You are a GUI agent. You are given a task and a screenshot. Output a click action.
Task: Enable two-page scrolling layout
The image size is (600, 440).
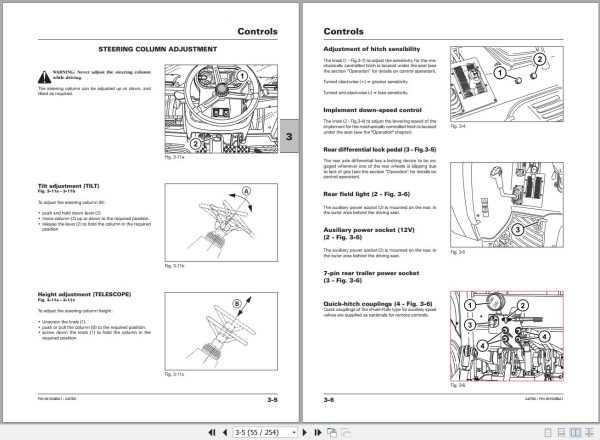click(589, 432)
